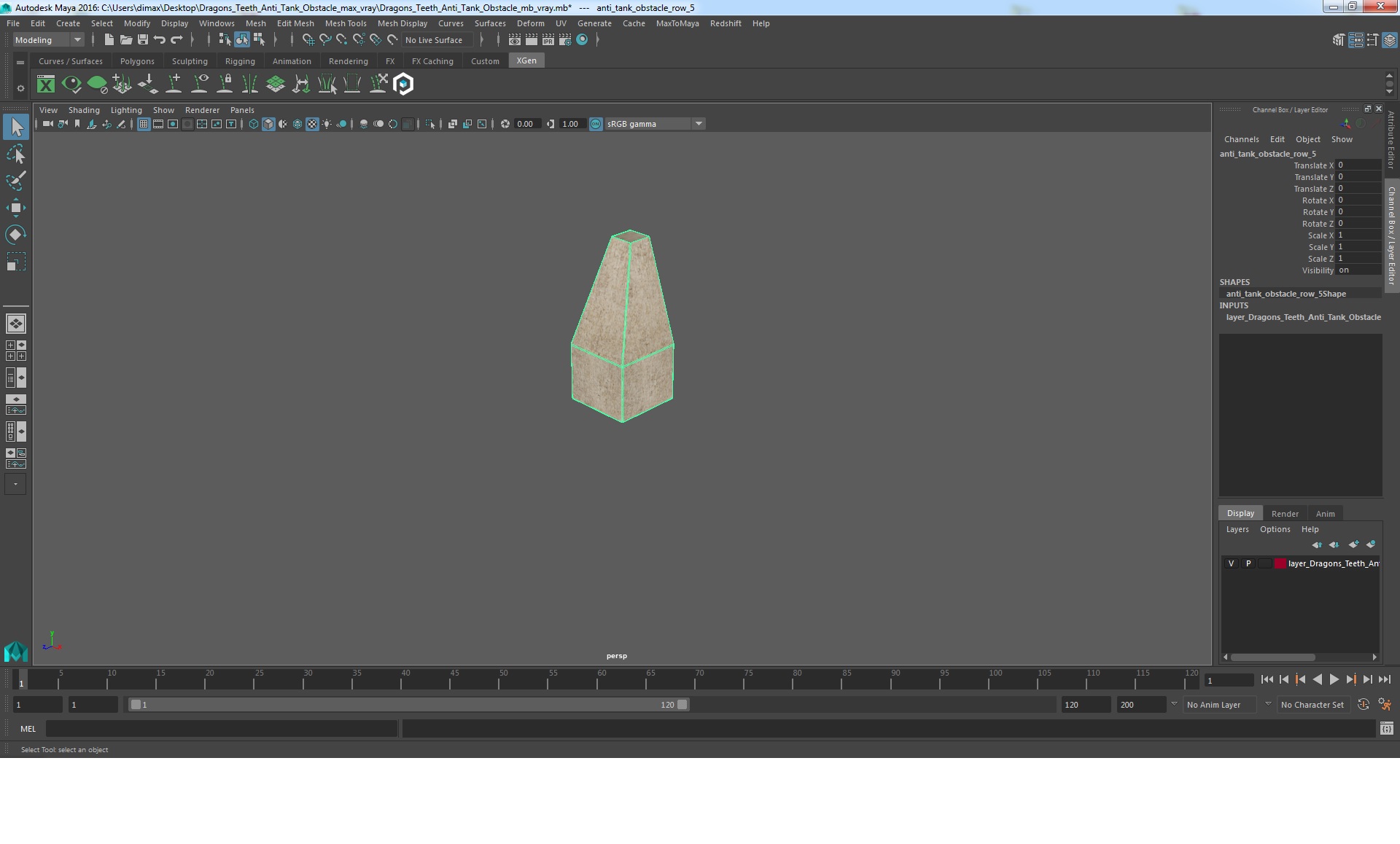Jump to end of playback range

point(1384,679)
